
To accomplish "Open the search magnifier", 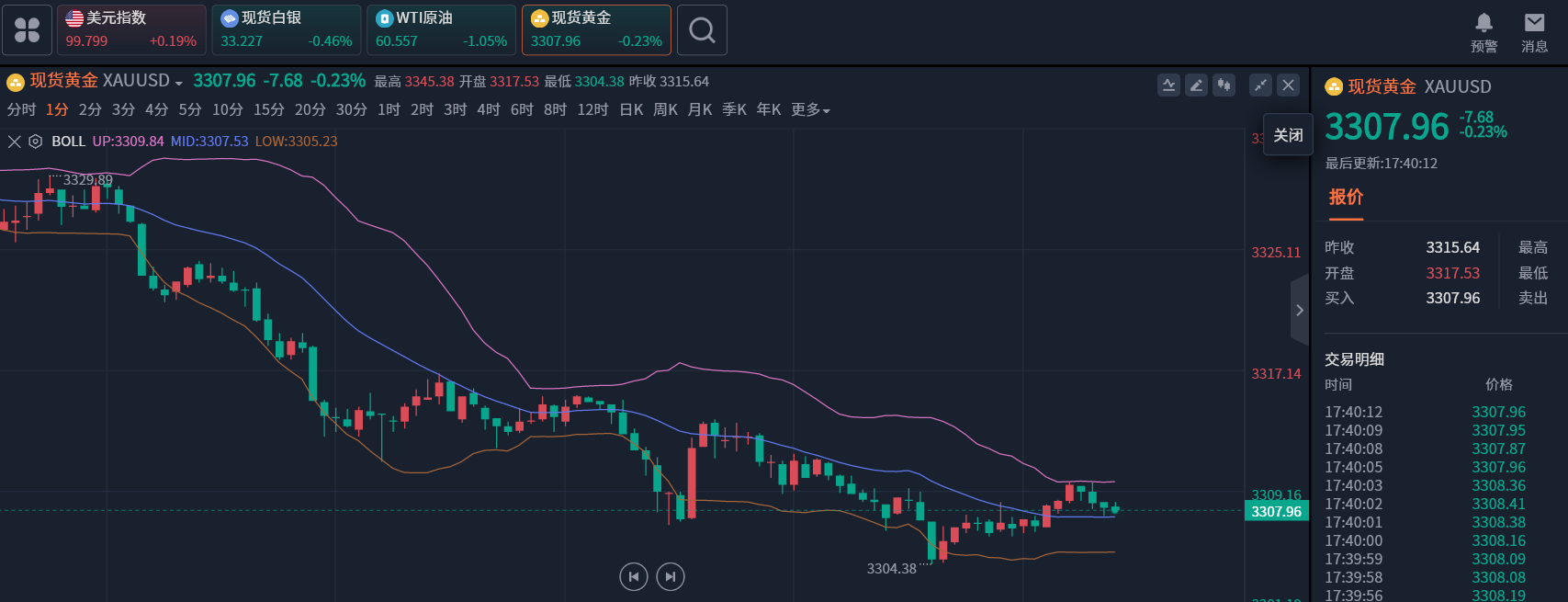I will (702, 30).
